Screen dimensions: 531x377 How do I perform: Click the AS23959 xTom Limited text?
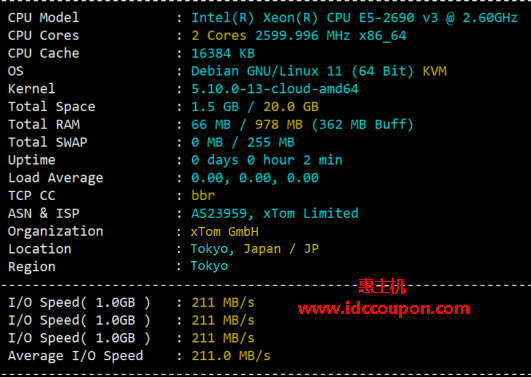(x=275, y=213)
